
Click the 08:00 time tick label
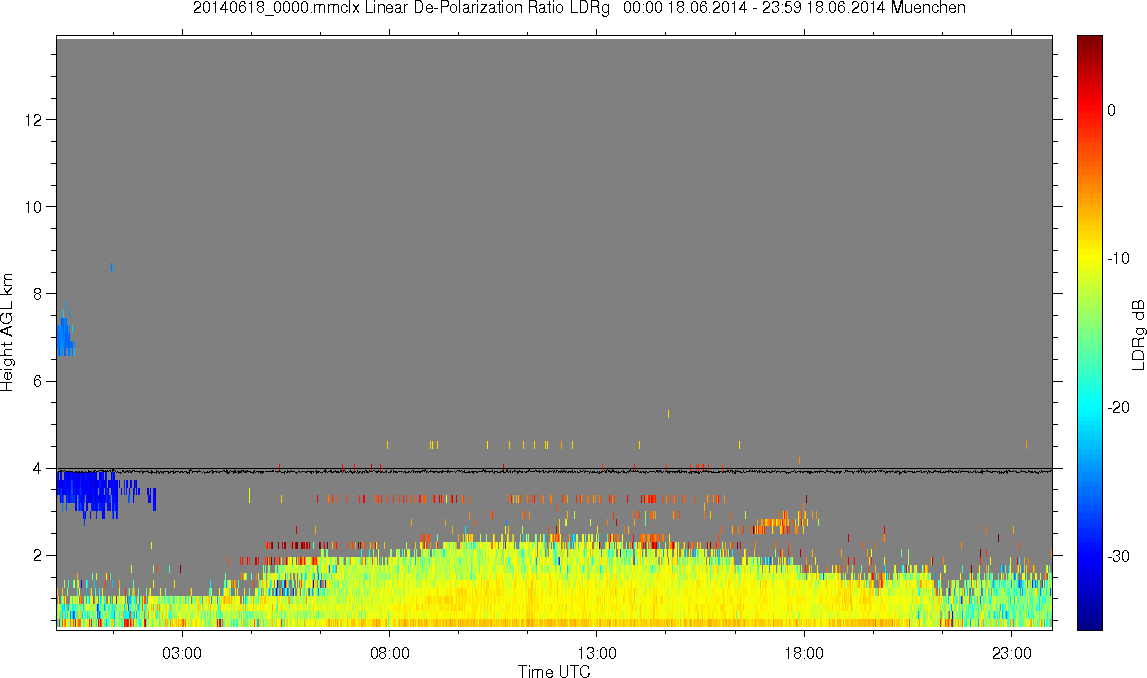(x=389, y=653)
